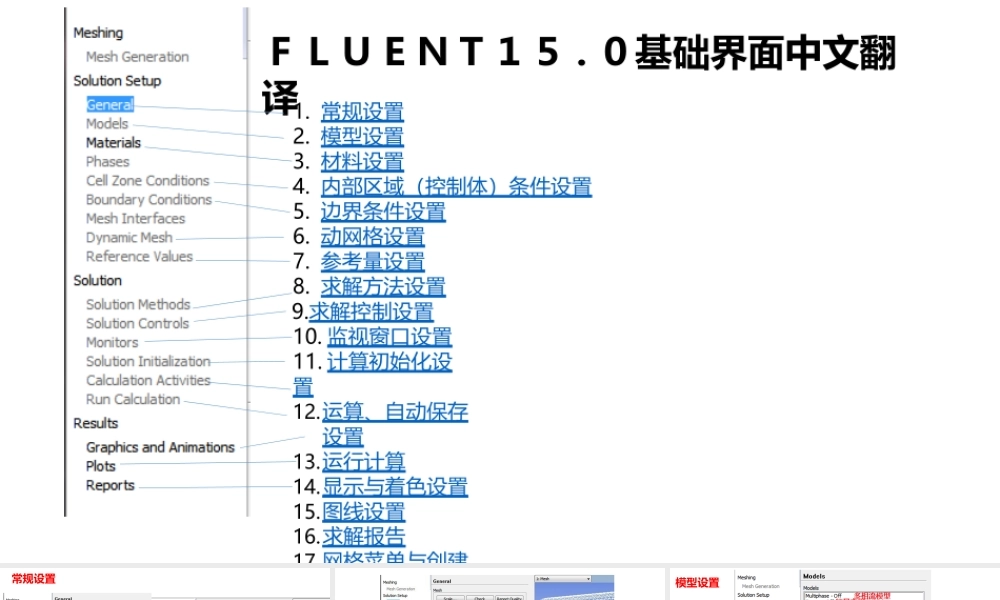The height and width of the screenshot is (600, 1000).
Task: Open the 求解方法设置 link
Action: coord(383,286)
